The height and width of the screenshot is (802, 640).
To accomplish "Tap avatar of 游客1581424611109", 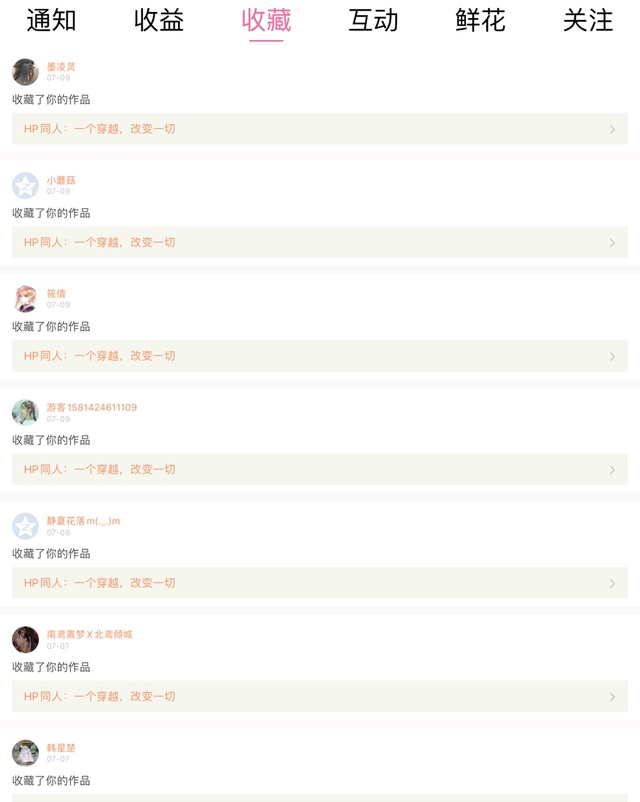I will (25, 412).
